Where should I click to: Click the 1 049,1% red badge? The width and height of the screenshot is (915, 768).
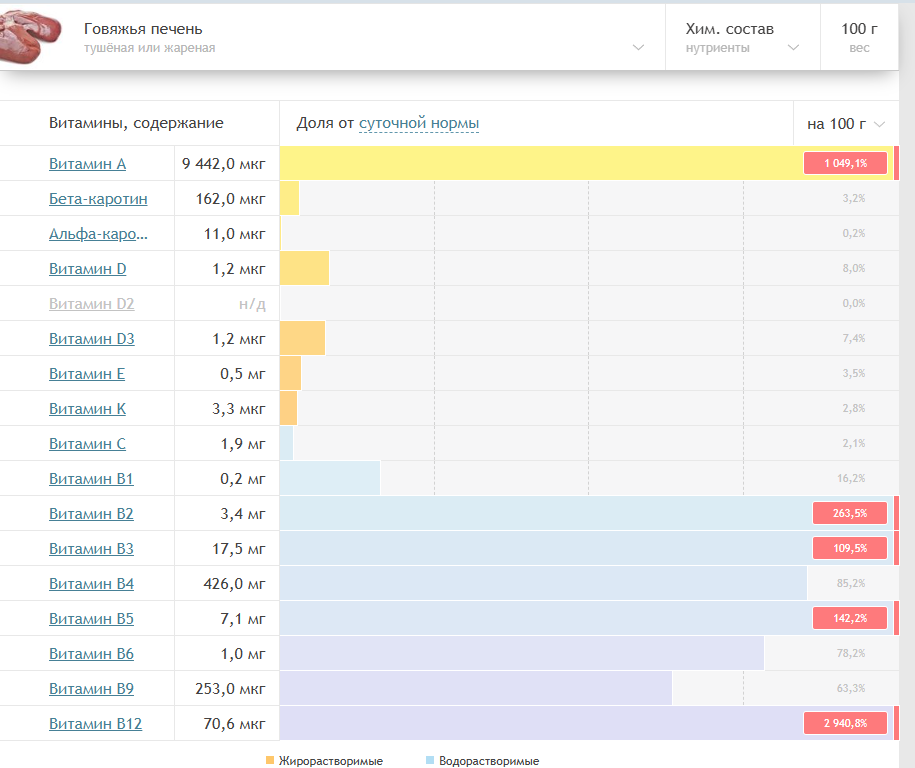pos(845,163)
